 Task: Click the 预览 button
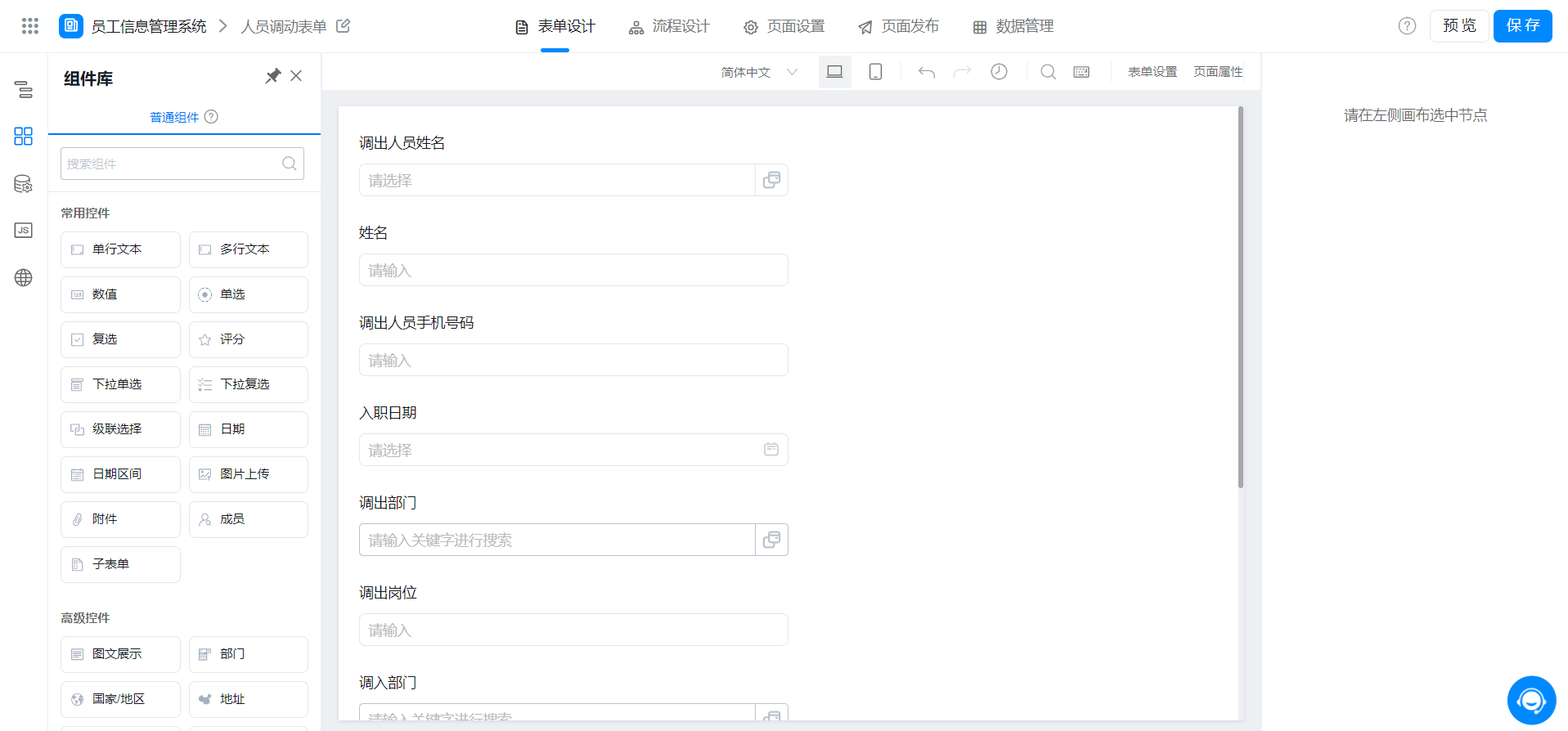coord(1458,26)
